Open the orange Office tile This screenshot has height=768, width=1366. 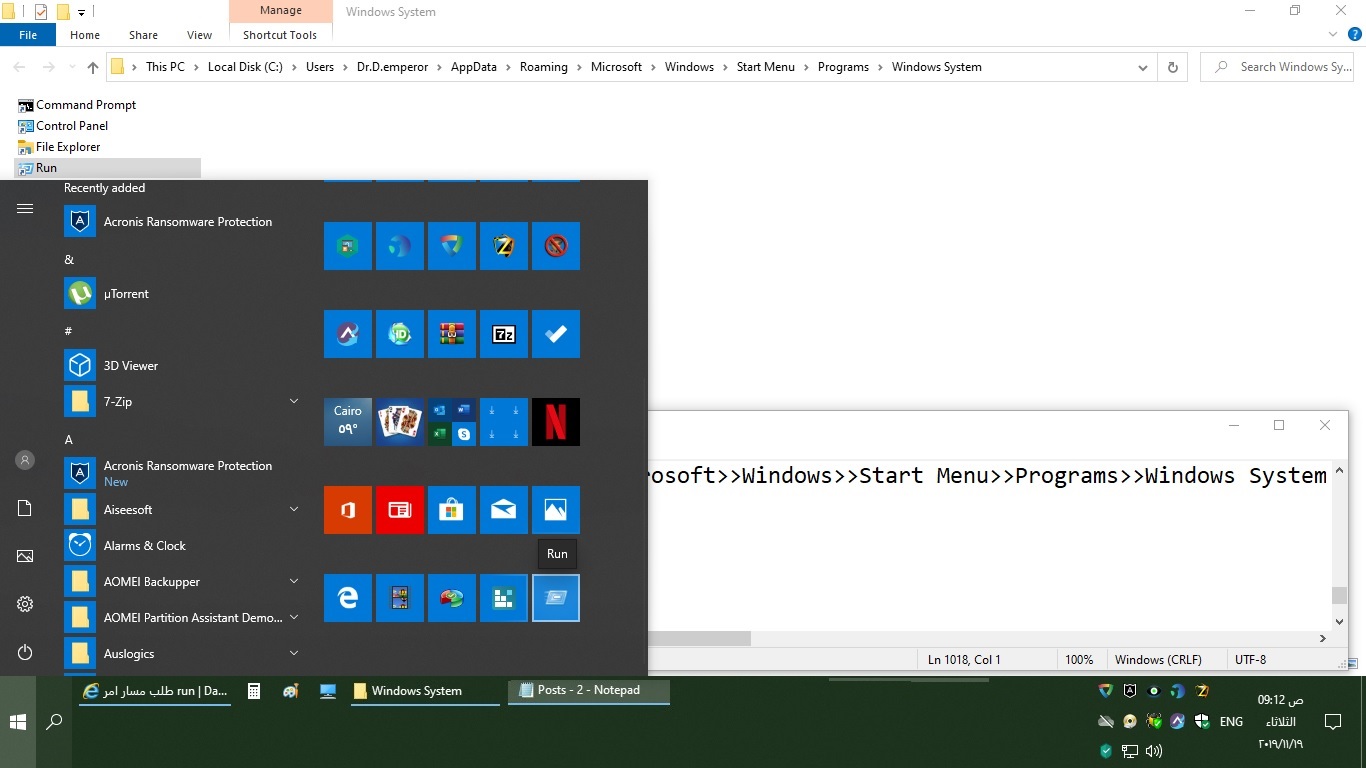[x=348, y=510]
